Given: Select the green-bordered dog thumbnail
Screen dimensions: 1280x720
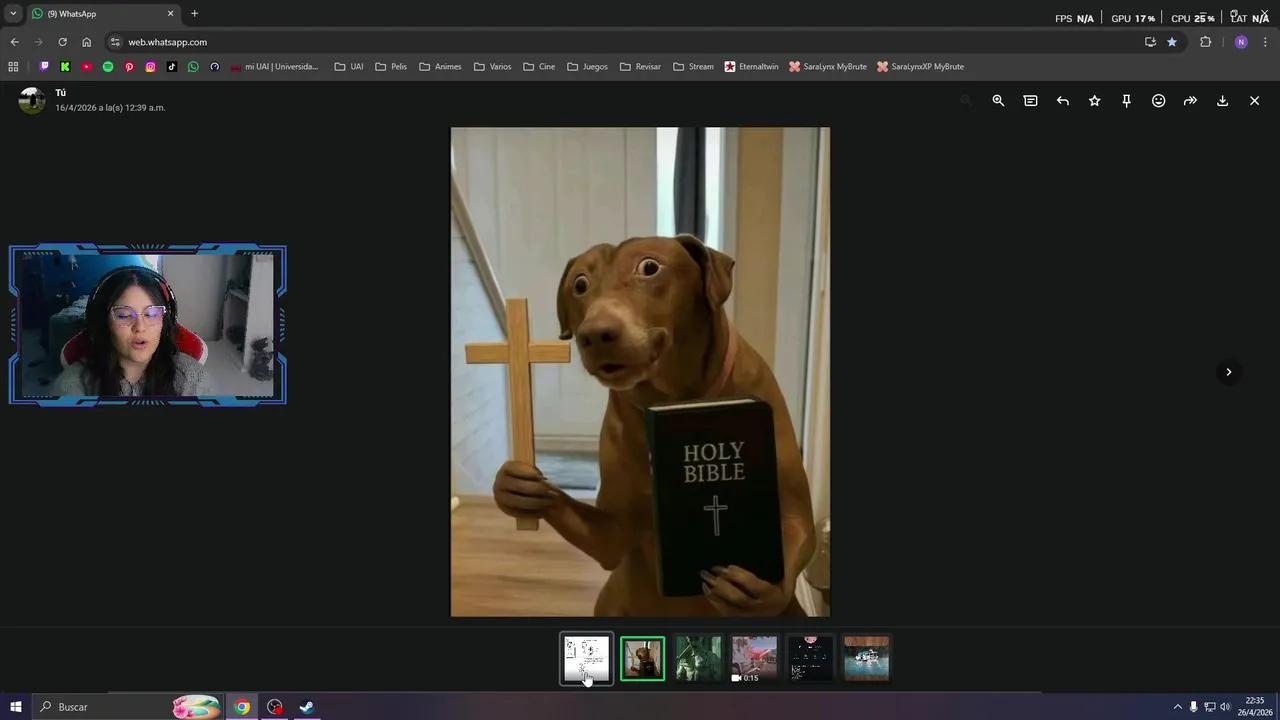Looking at the screenshot, I should (642, 659).
